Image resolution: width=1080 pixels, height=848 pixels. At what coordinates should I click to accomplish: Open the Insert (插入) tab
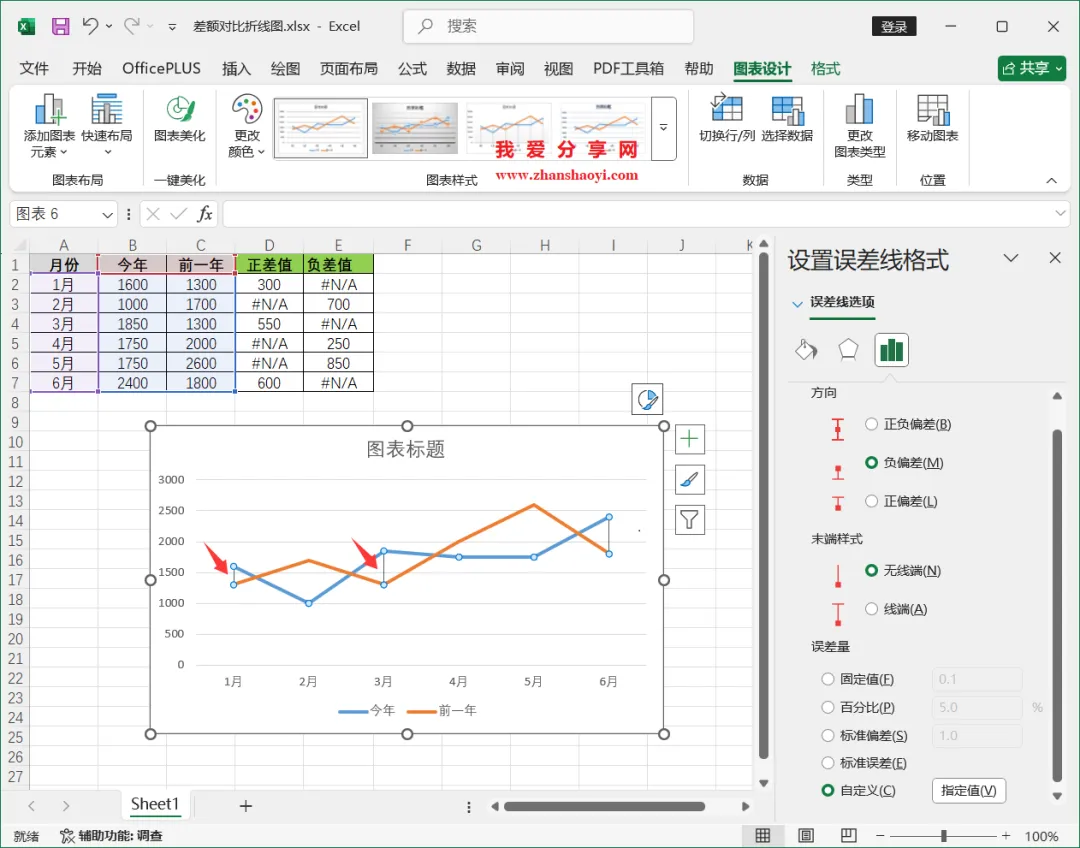click(x=236, y=69)
